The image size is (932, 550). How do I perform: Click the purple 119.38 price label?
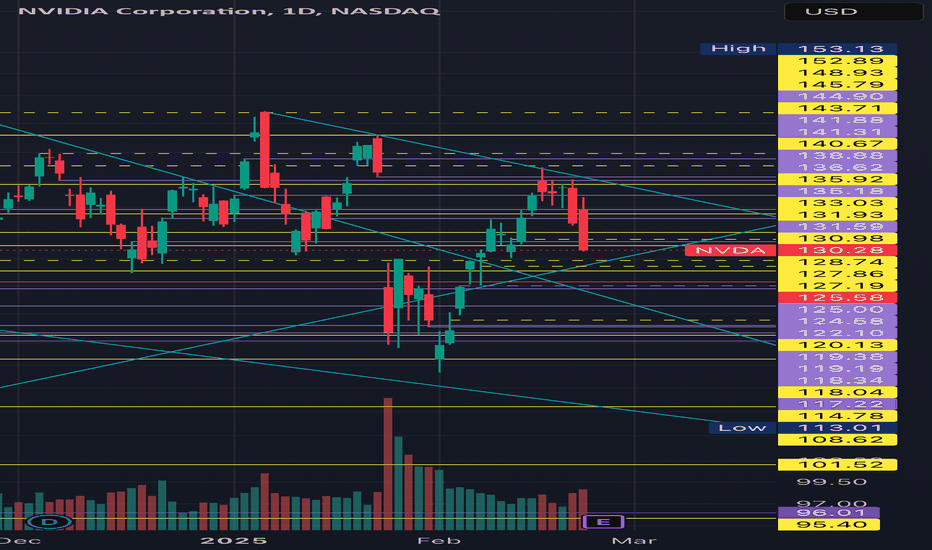click(837, 357)
